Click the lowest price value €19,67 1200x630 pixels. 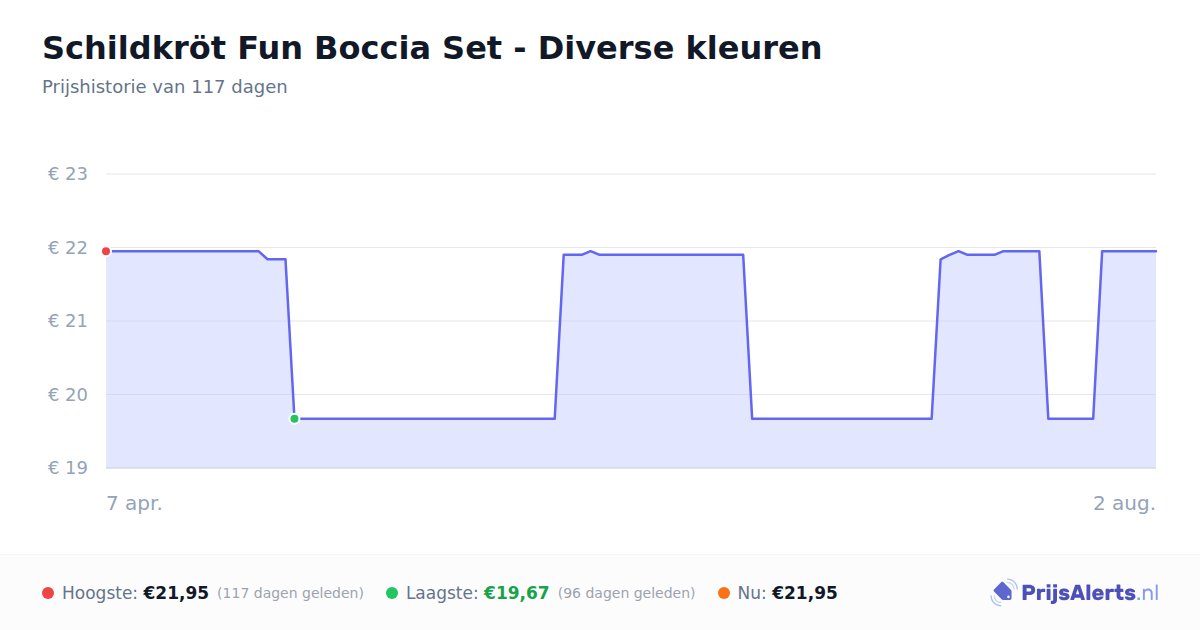517,593
